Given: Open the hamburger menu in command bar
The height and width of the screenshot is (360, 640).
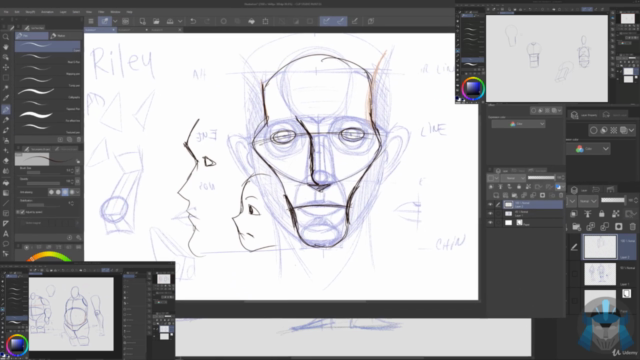Looking at the screenshot, I should coord(91,21).
